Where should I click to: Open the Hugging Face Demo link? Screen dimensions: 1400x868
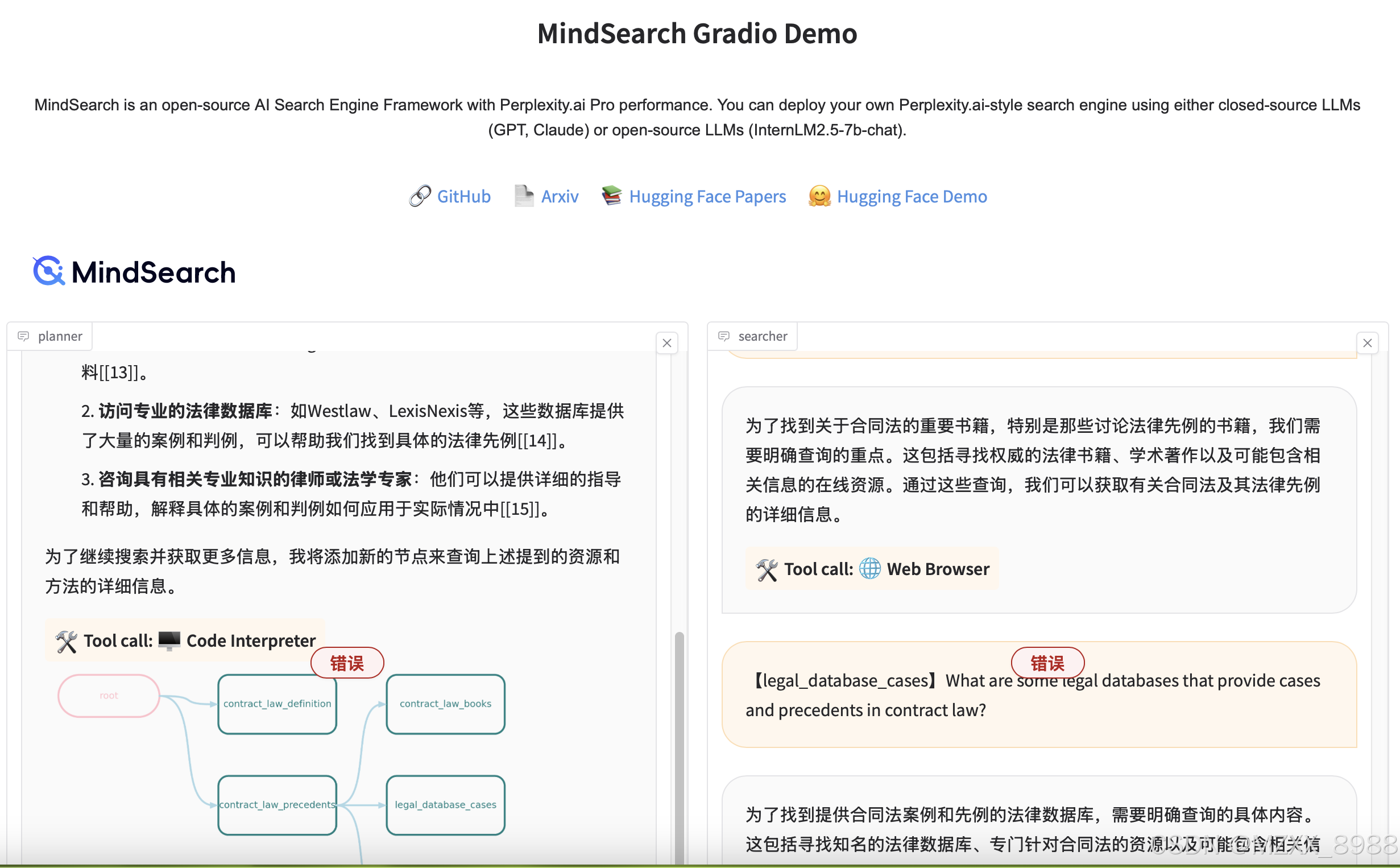click(x=911, y=196)
